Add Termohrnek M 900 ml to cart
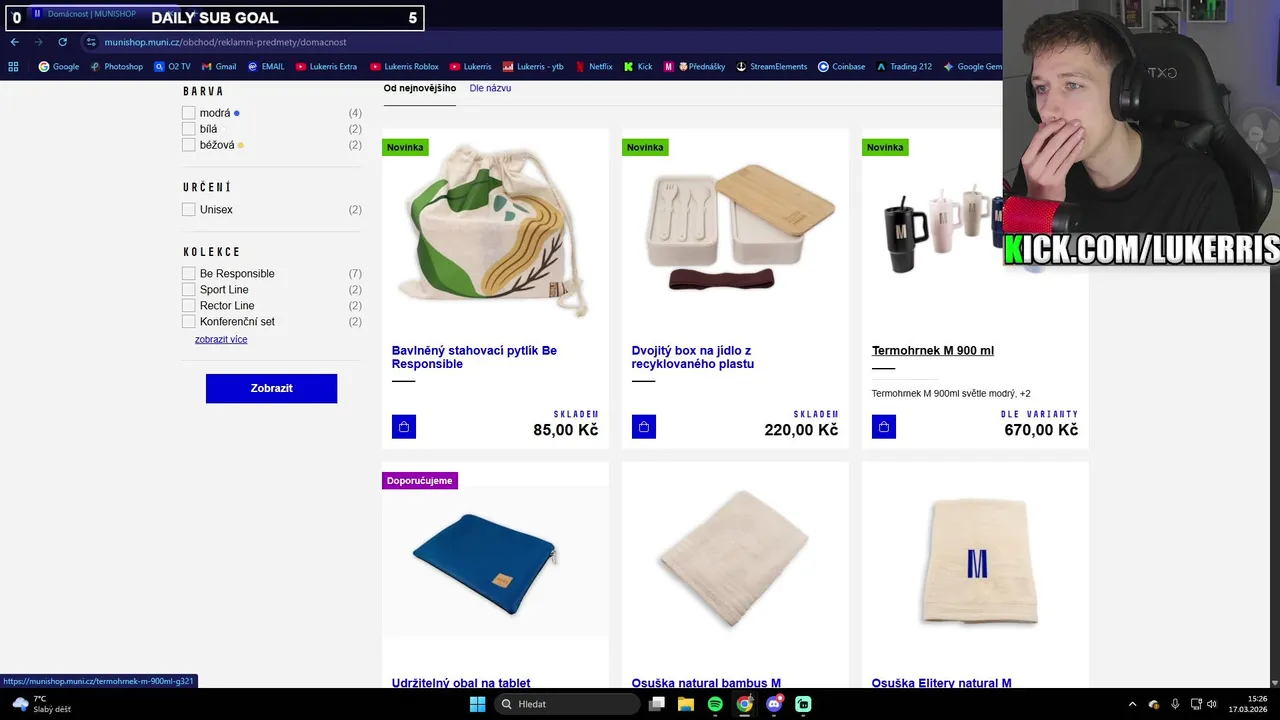Viewport: 1280px width, 720px height. coord(884,427)
